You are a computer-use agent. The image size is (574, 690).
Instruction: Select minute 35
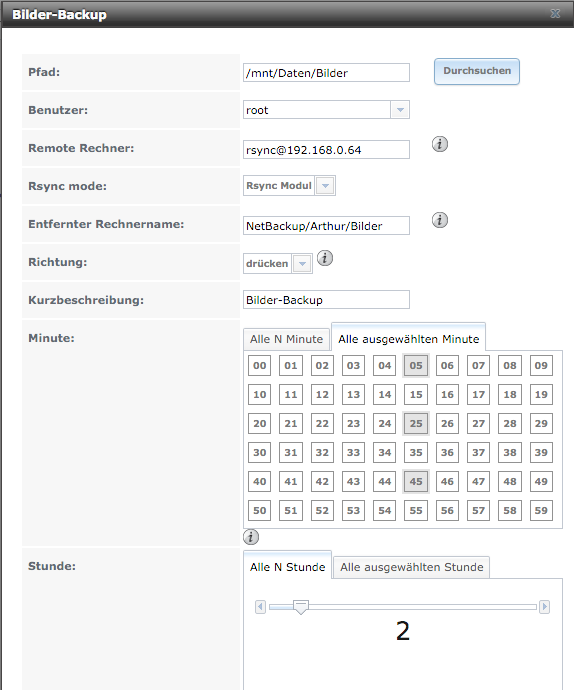[x=416, y=452]
